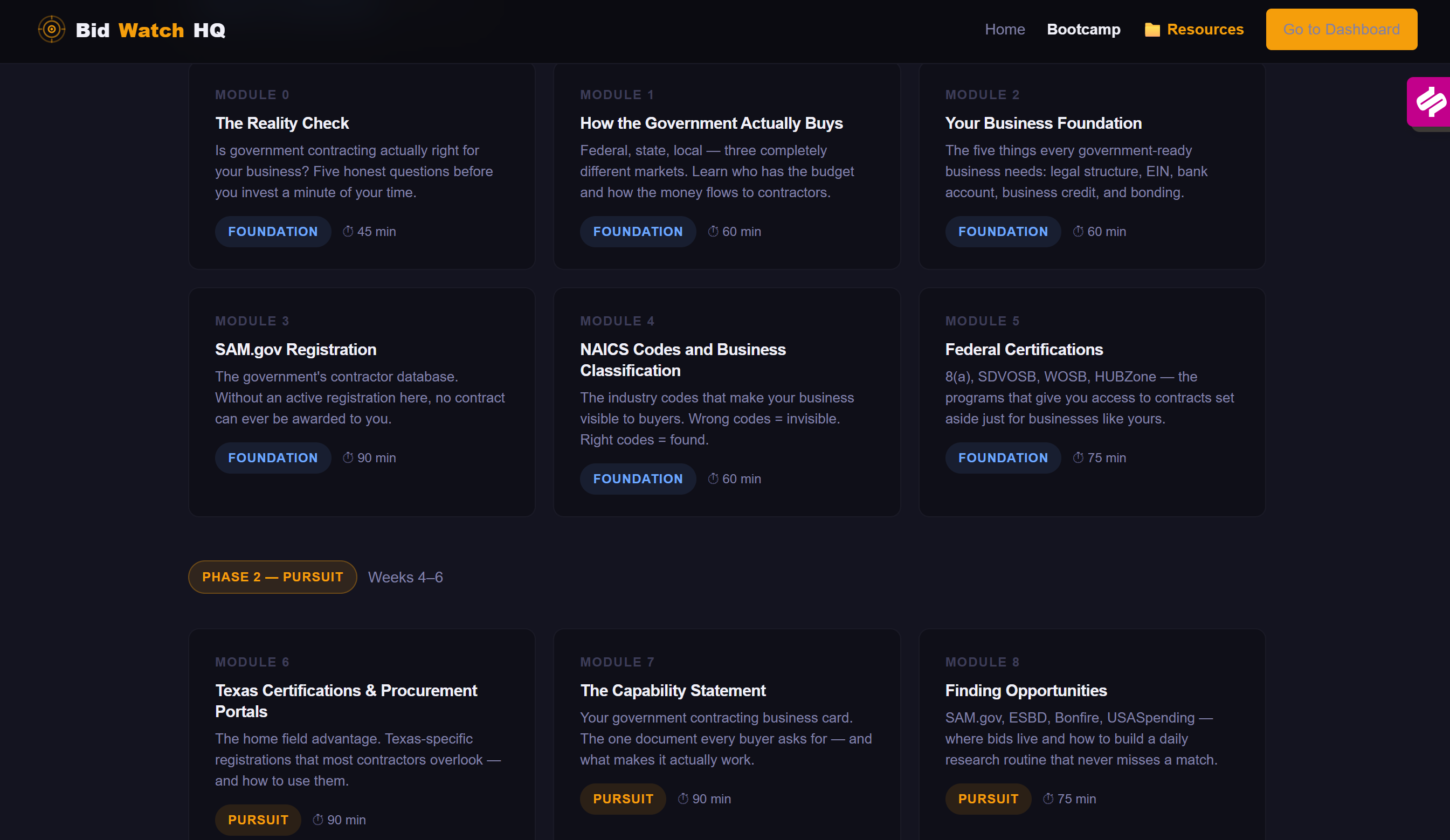Click the '8(a), SDVOSB, WOSB, HUBZone' description
This screenshot has width=1450, height=840.
(1089, 398)
